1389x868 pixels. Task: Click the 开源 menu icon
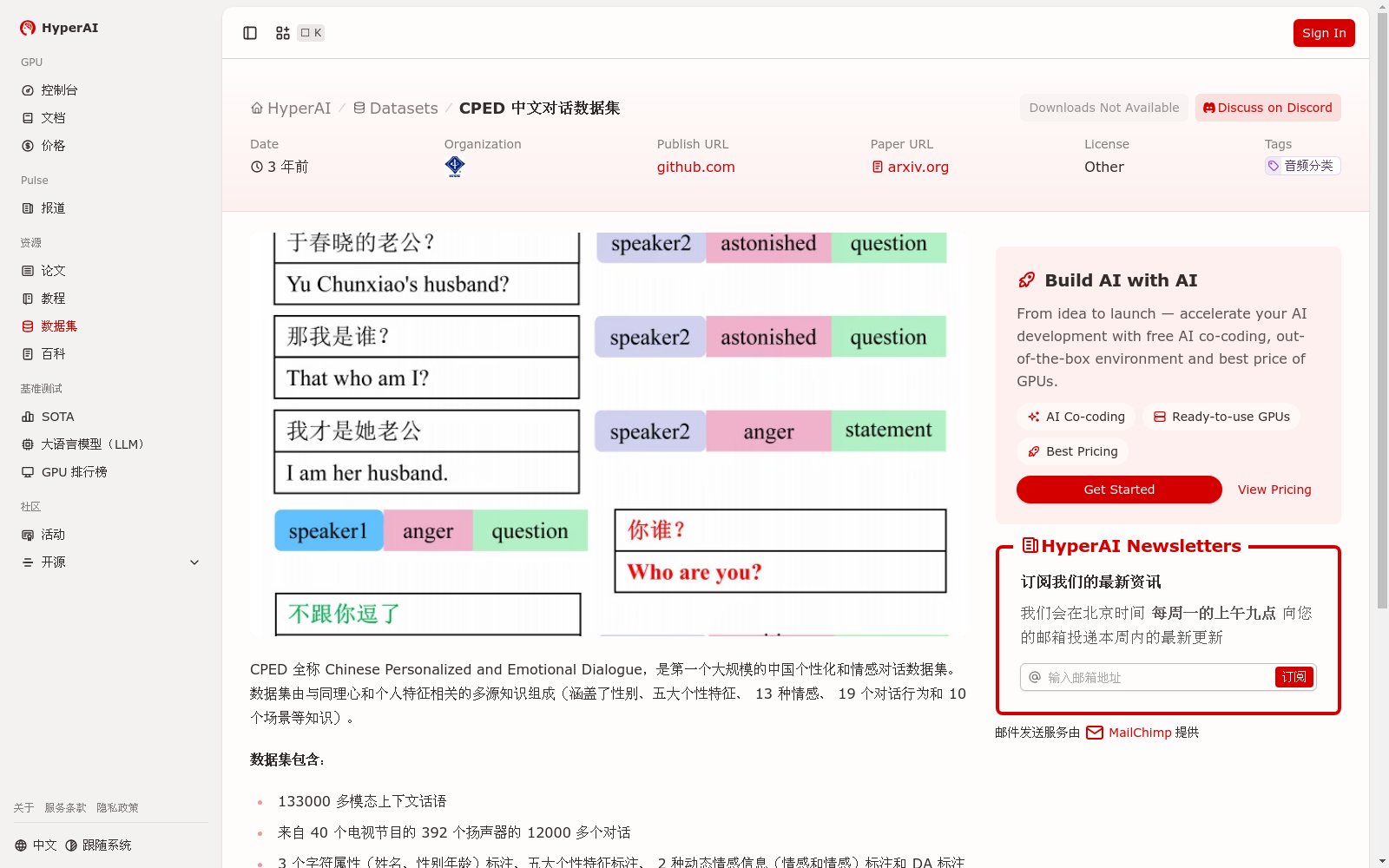(x=28, y=562)
